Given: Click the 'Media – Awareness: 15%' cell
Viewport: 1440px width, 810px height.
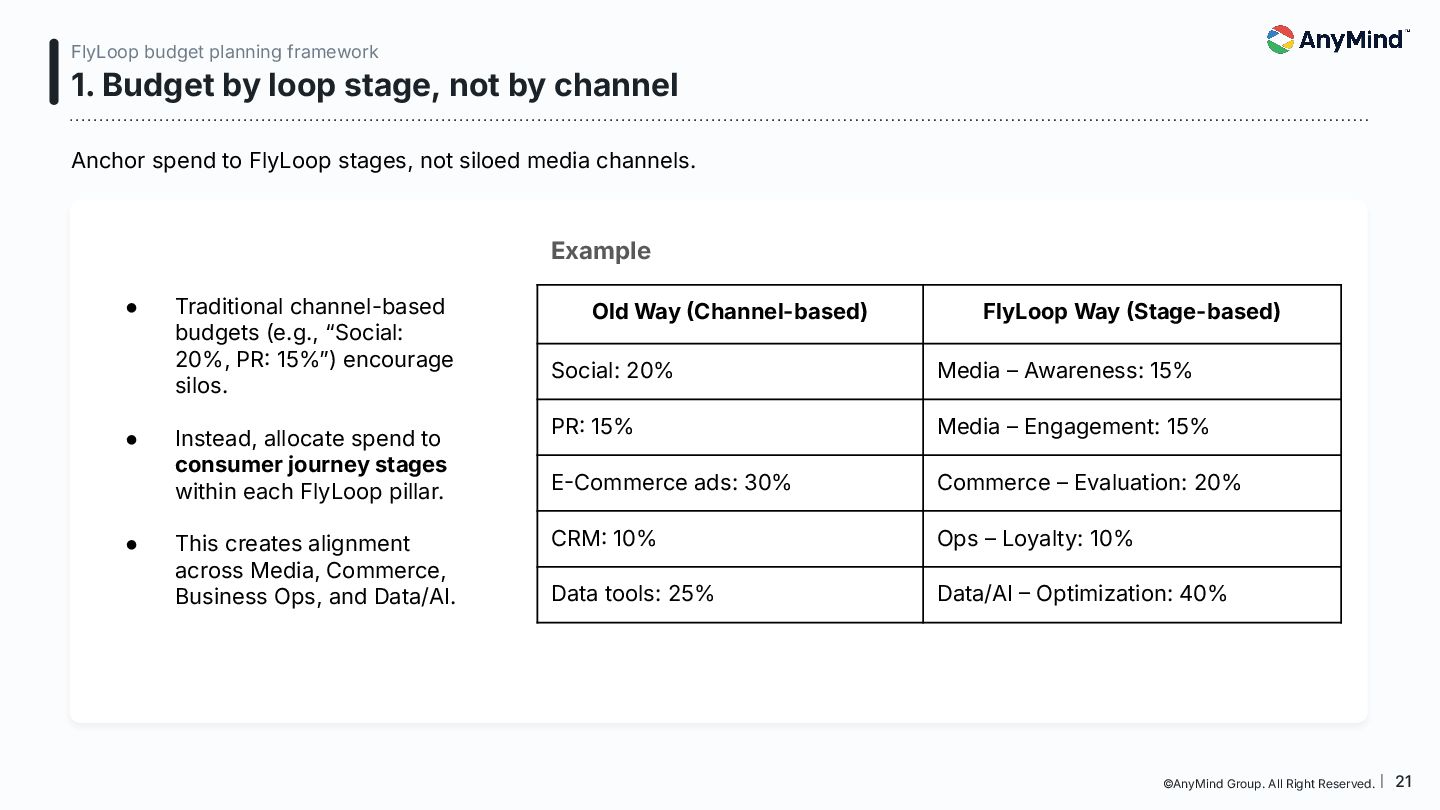Looking at the screenshot, I should coord(1132,372).
